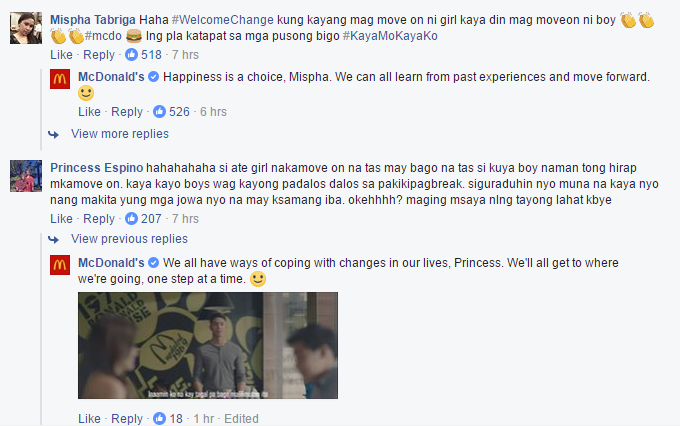Like Princess Espino's comment
The width and height of the screenshot is (680, 426).
(61, 219)
